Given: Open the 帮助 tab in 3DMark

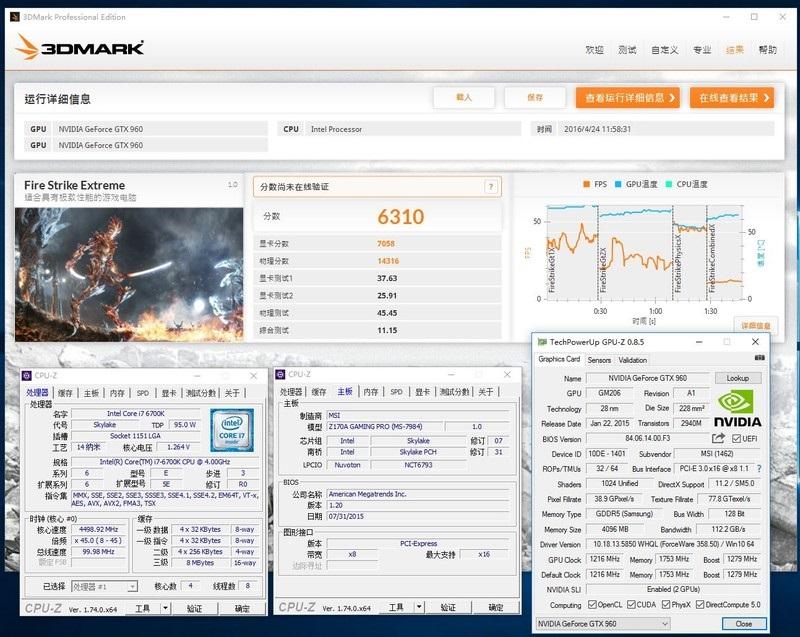Looking at the screenshot, I should pos(767,49).
